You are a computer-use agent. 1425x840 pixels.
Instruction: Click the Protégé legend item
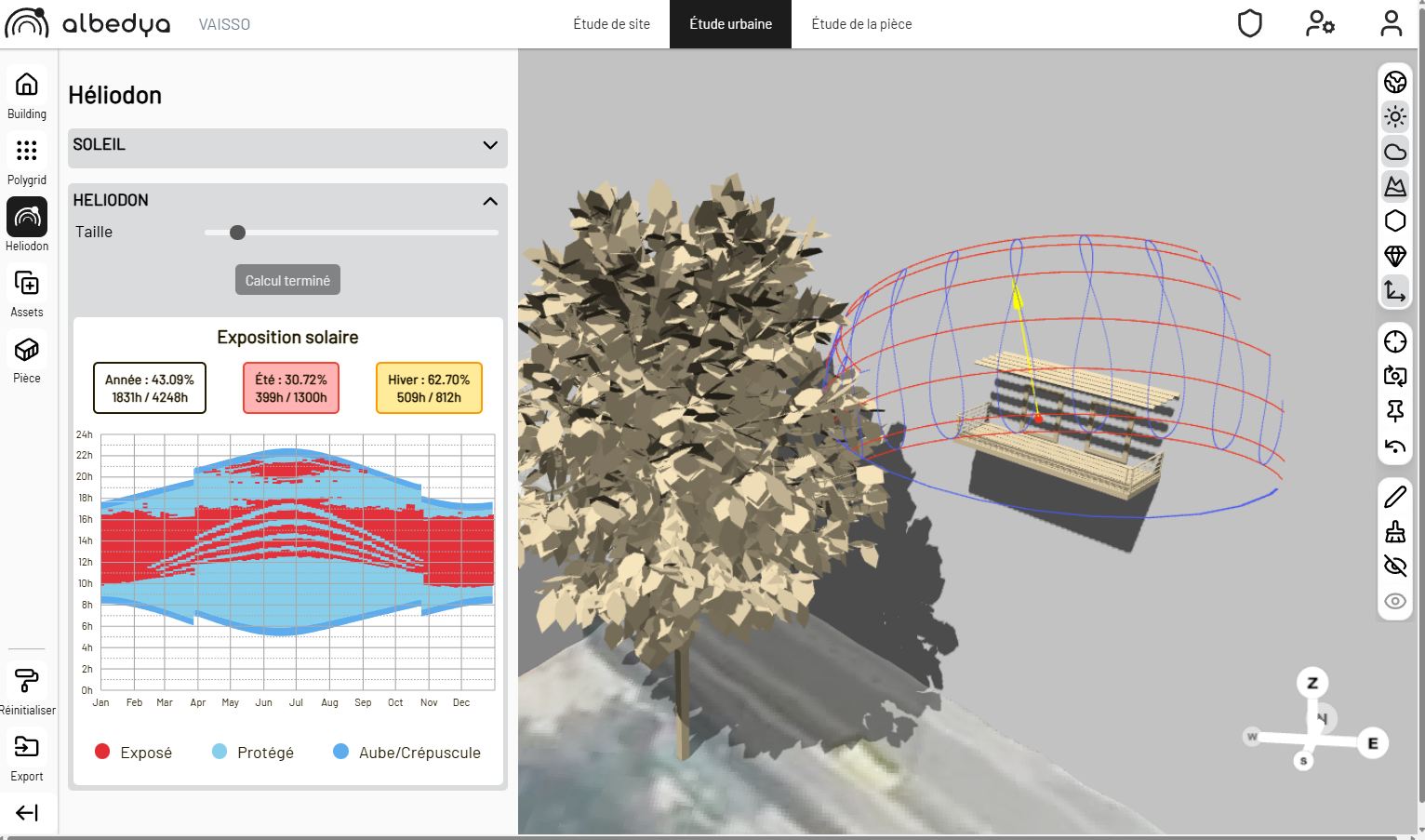252,752
